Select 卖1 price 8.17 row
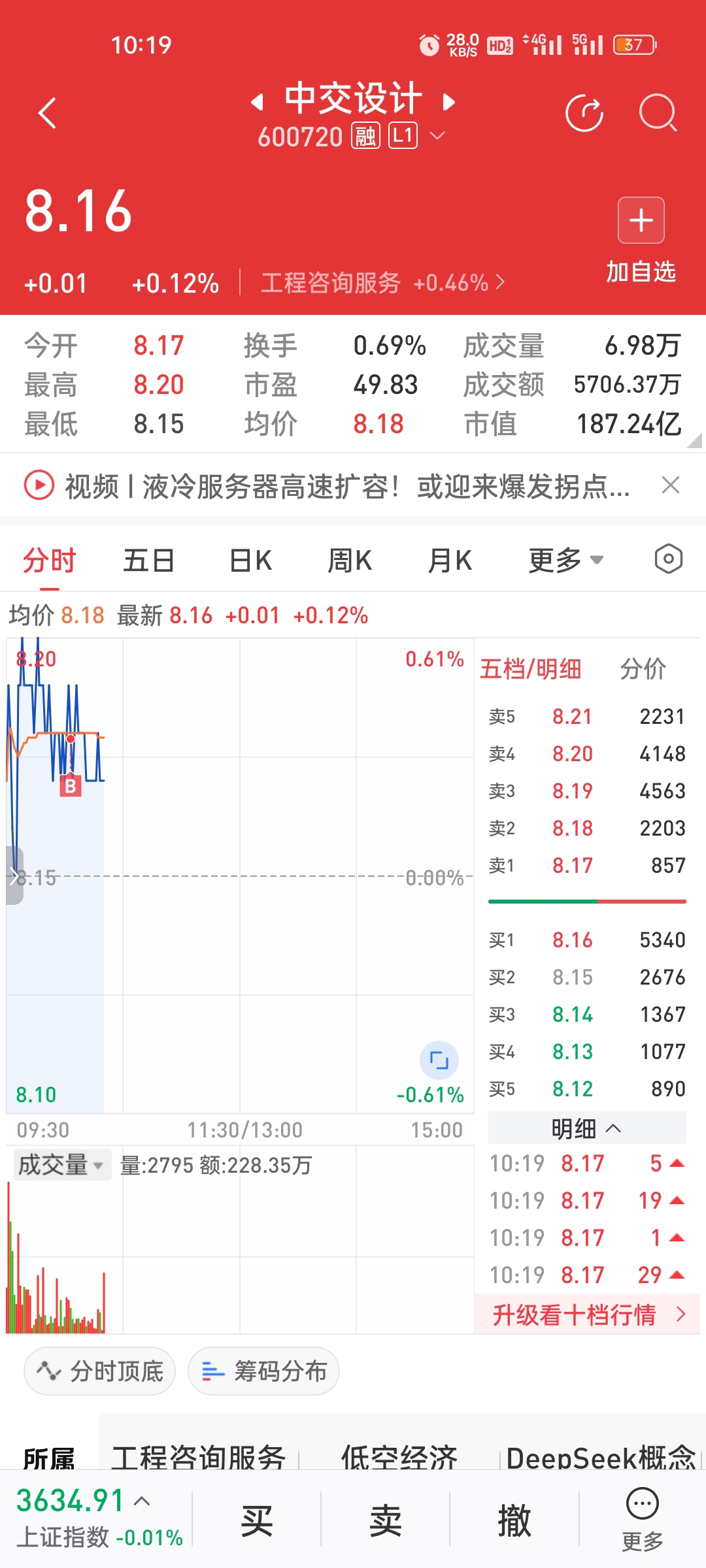Image resolution: width=706 pixels, height=1568 pixels. [587, 866]
